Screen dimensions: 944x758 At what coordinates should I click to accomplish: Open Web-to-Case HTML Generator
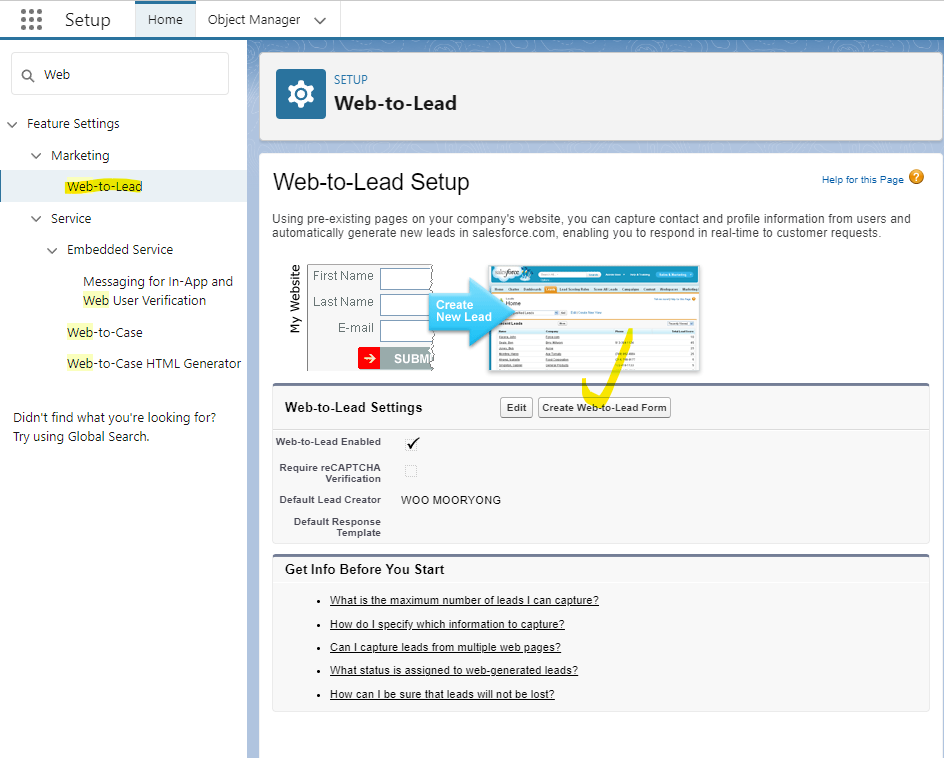[x=154, y=364]
